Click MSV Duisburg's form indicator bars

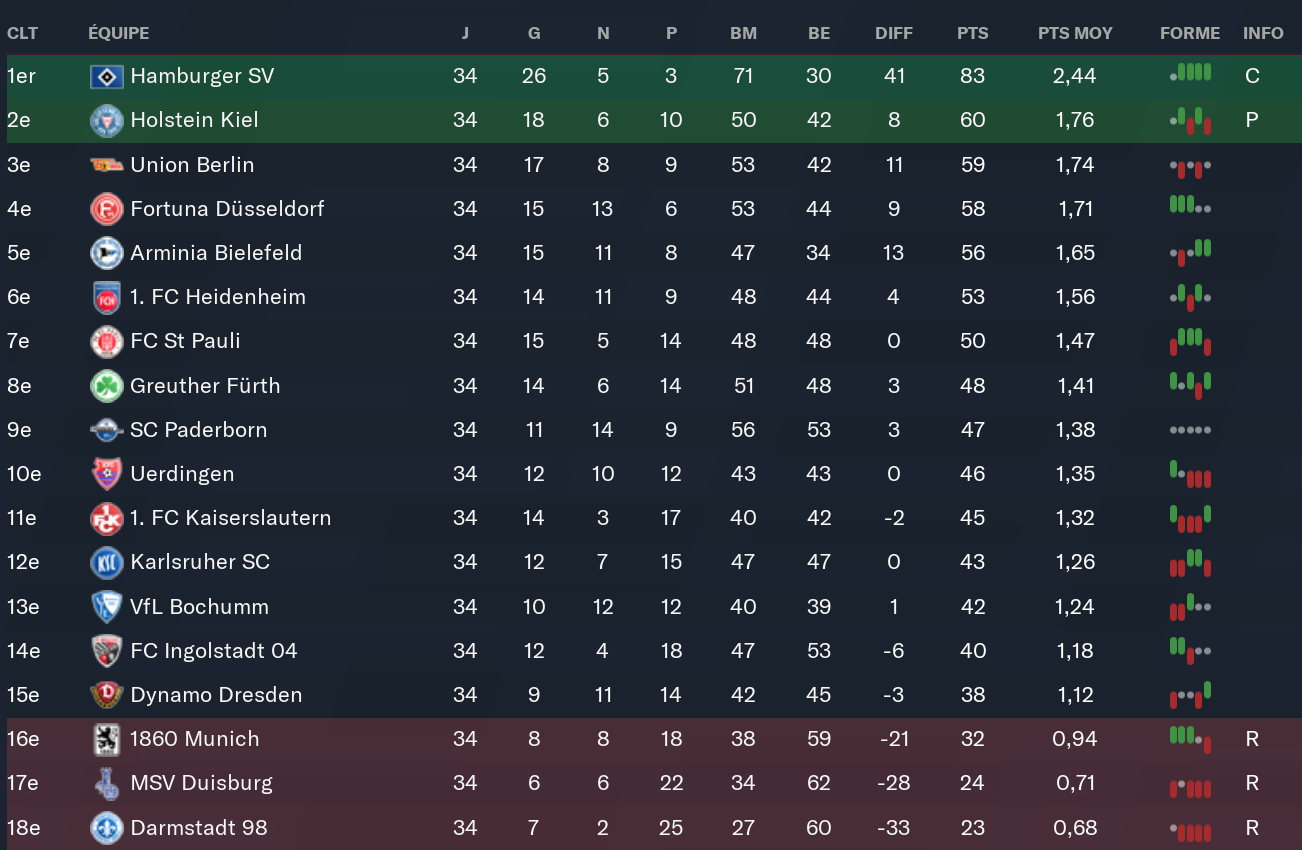click(x=1190, y=787)
